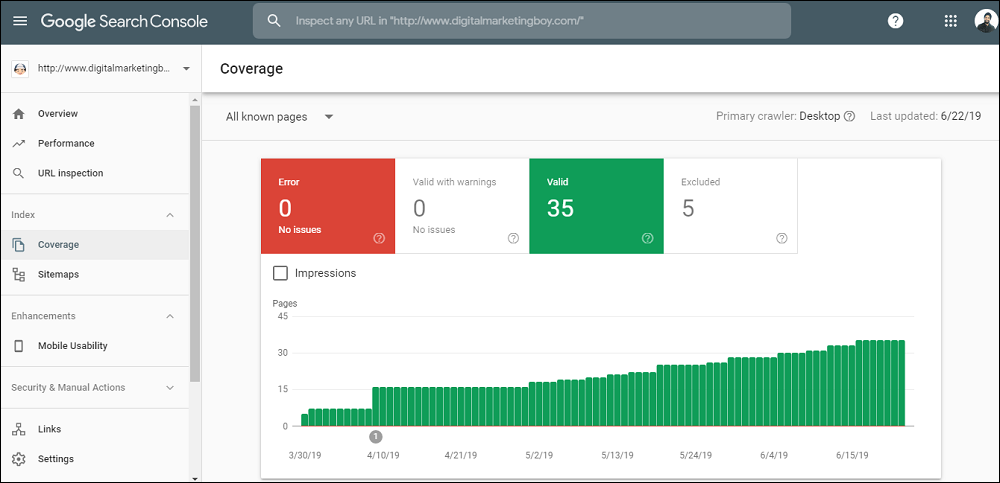The image size is (1000, 483).
Task: Collapse the Enhancements section
Action: [x=170, y=316]
